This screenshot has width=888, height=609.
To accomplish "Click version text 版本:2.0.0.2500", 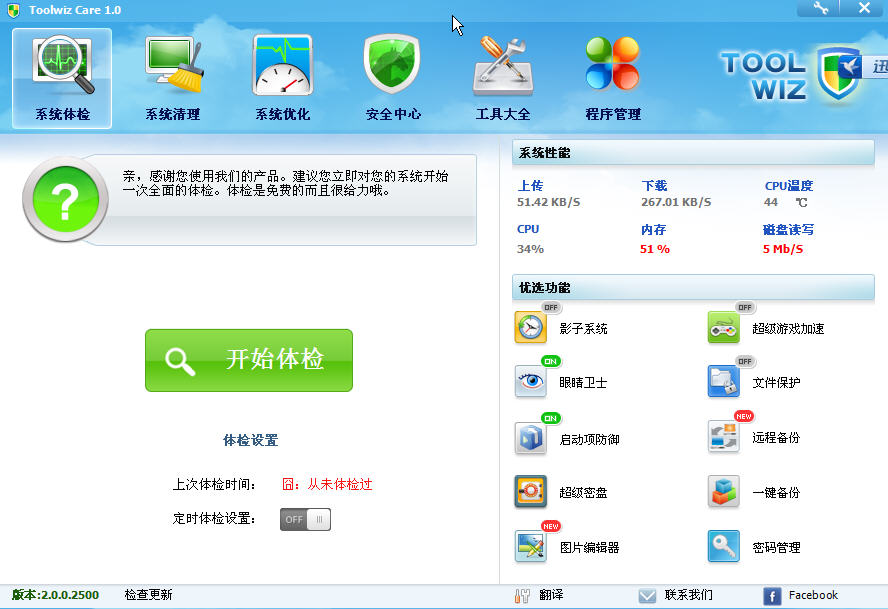I will (x=55, y=595).
